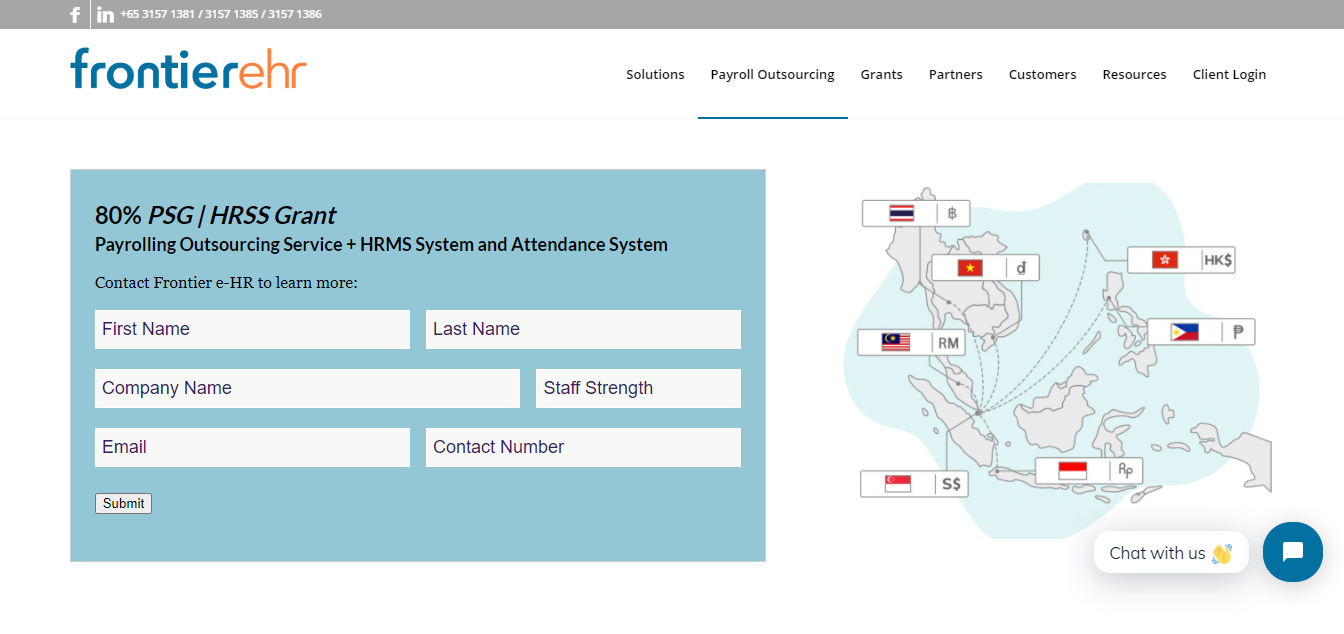Click 'Contact Frontier e-HR to learn more:' text
1344x634 pixels.
click(226, 283)
